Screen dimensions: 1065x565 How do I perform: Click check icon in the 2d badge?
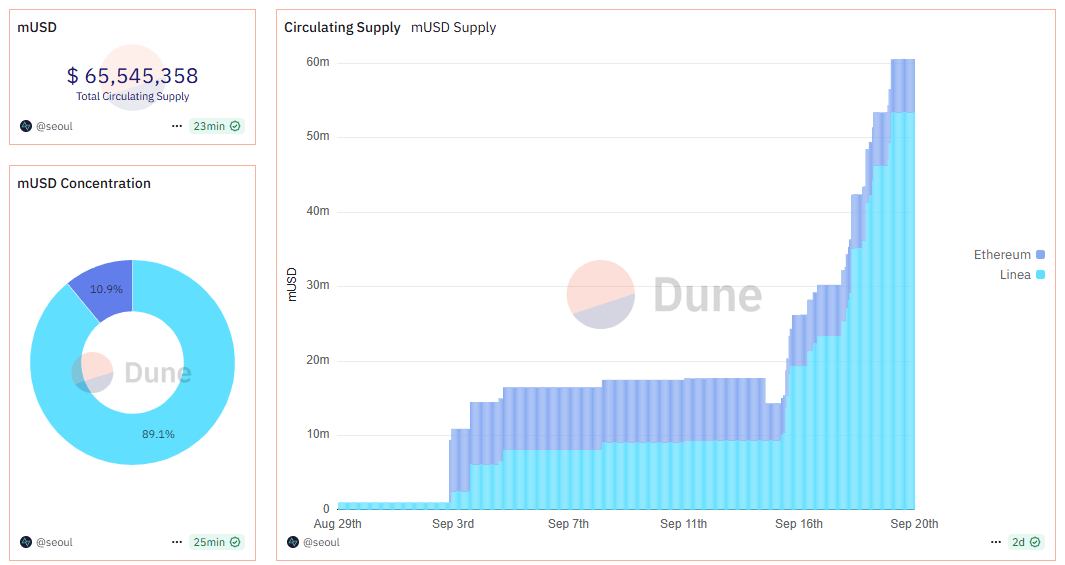click(x=1035, y=542)
